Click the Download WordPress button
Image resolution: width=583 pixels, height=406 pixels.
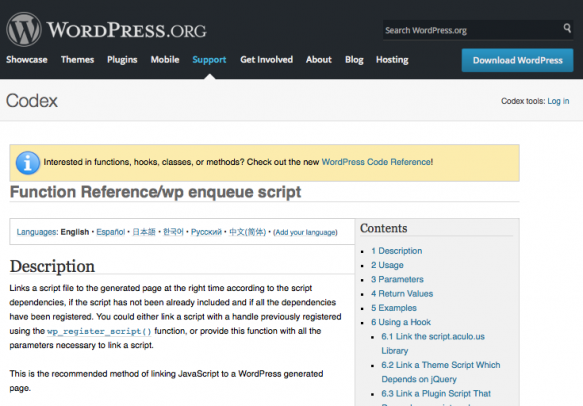517,60
